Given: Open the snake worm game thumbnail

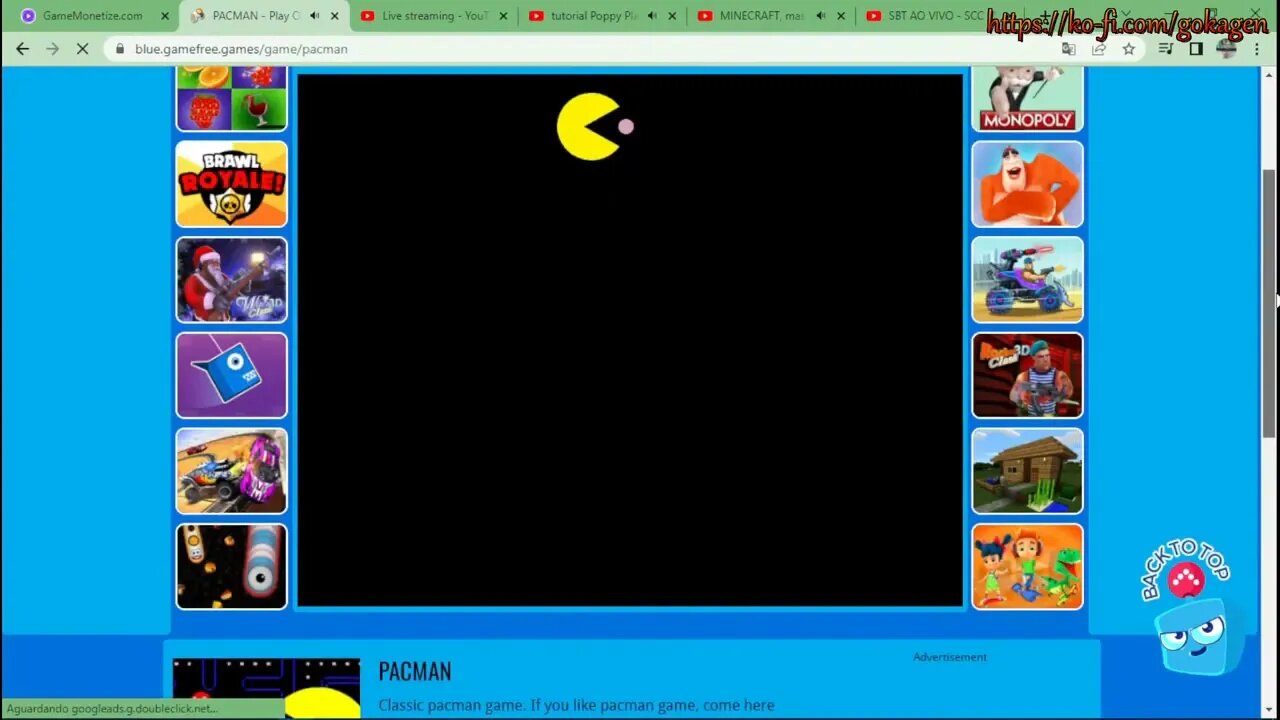Looking at the screenshot, I should (x=231, y=567).
